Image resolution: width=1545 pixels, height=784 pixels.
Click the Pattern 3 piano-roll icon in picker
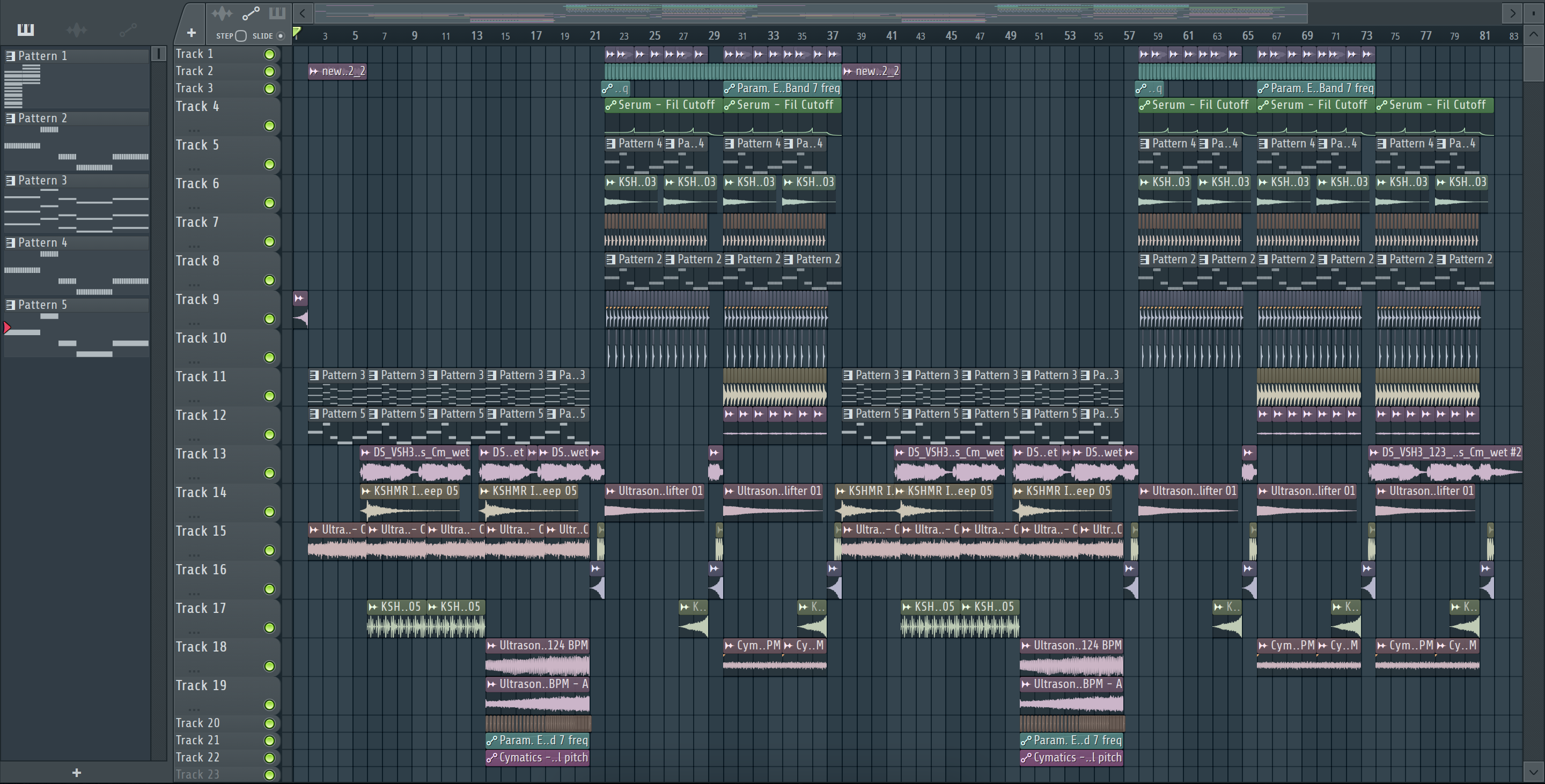point(10,180)
